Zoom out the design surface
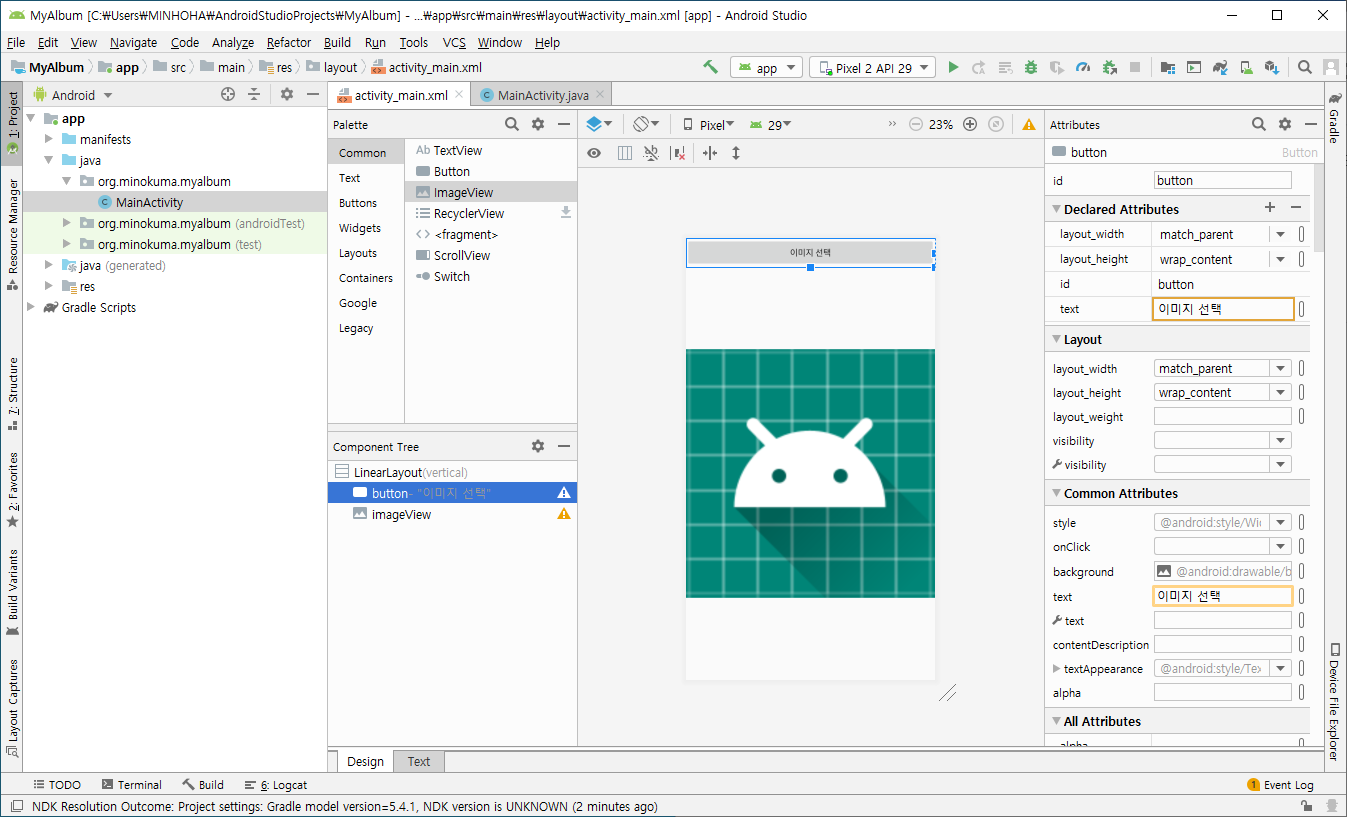Image resolution: width=1347 pixels, height=817 pixels. (916, 124)
